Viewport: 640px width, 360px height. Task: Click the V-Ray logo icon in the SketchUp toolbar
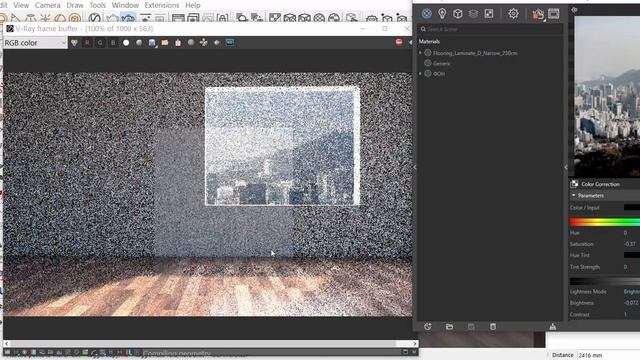click(95, 18)
